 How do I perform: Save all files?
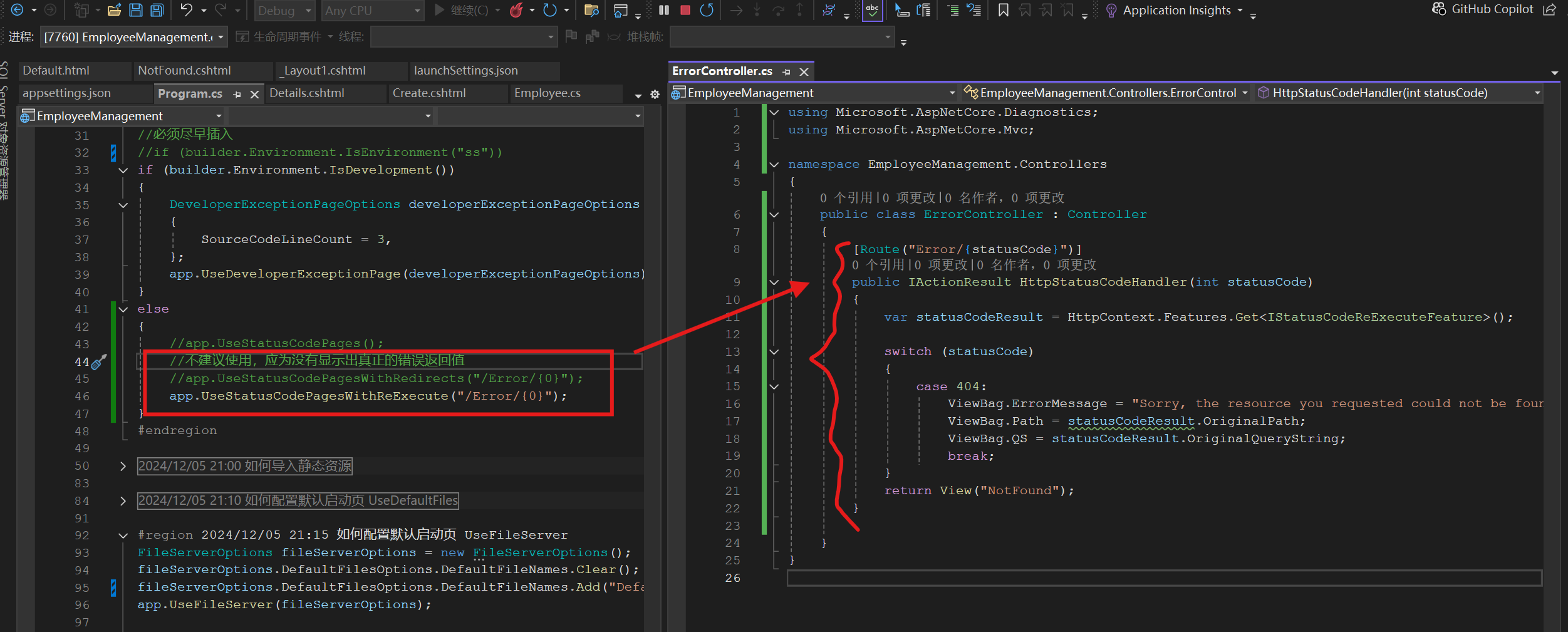click(157, 10)
